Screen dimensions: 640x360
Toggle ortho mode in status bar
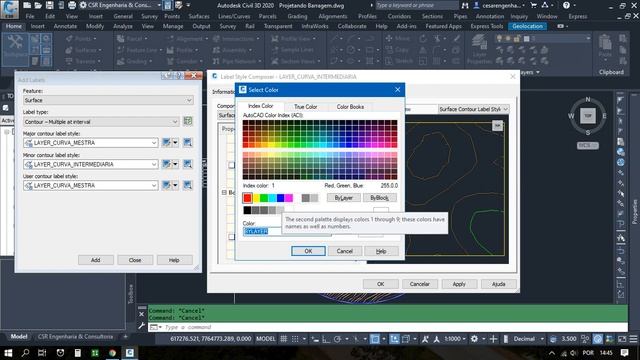tap(326, 339)
